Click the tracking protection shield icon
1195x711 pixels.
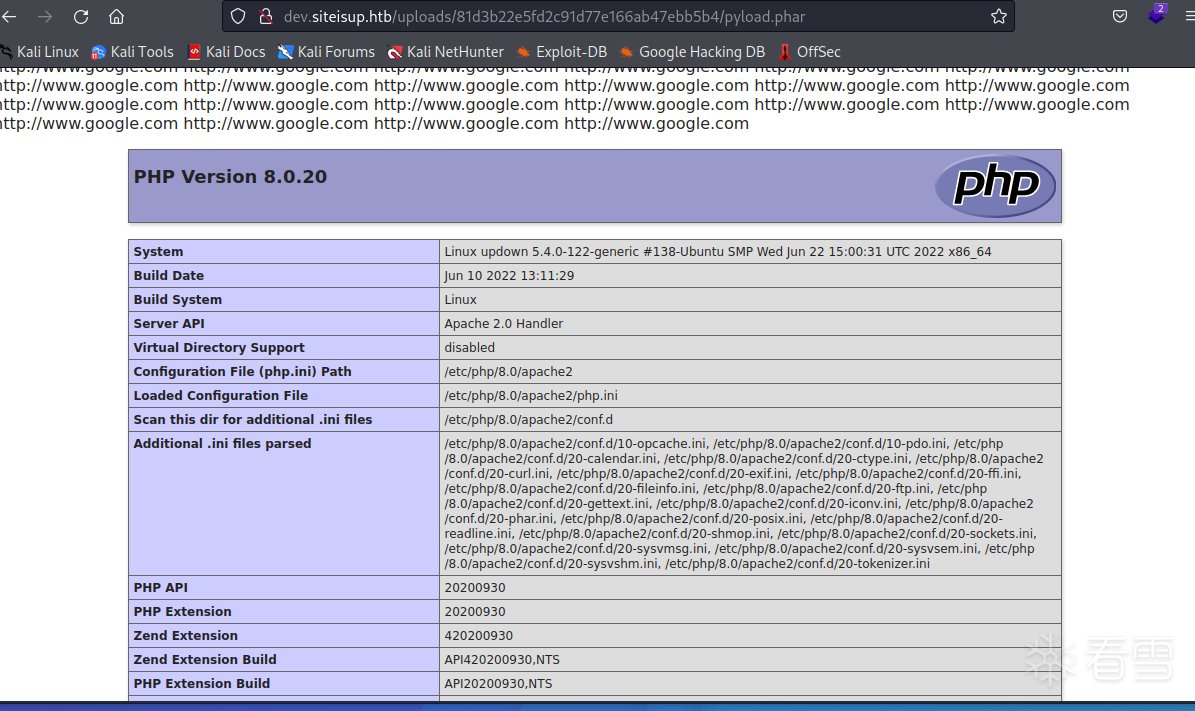click(x=238, y=16)
